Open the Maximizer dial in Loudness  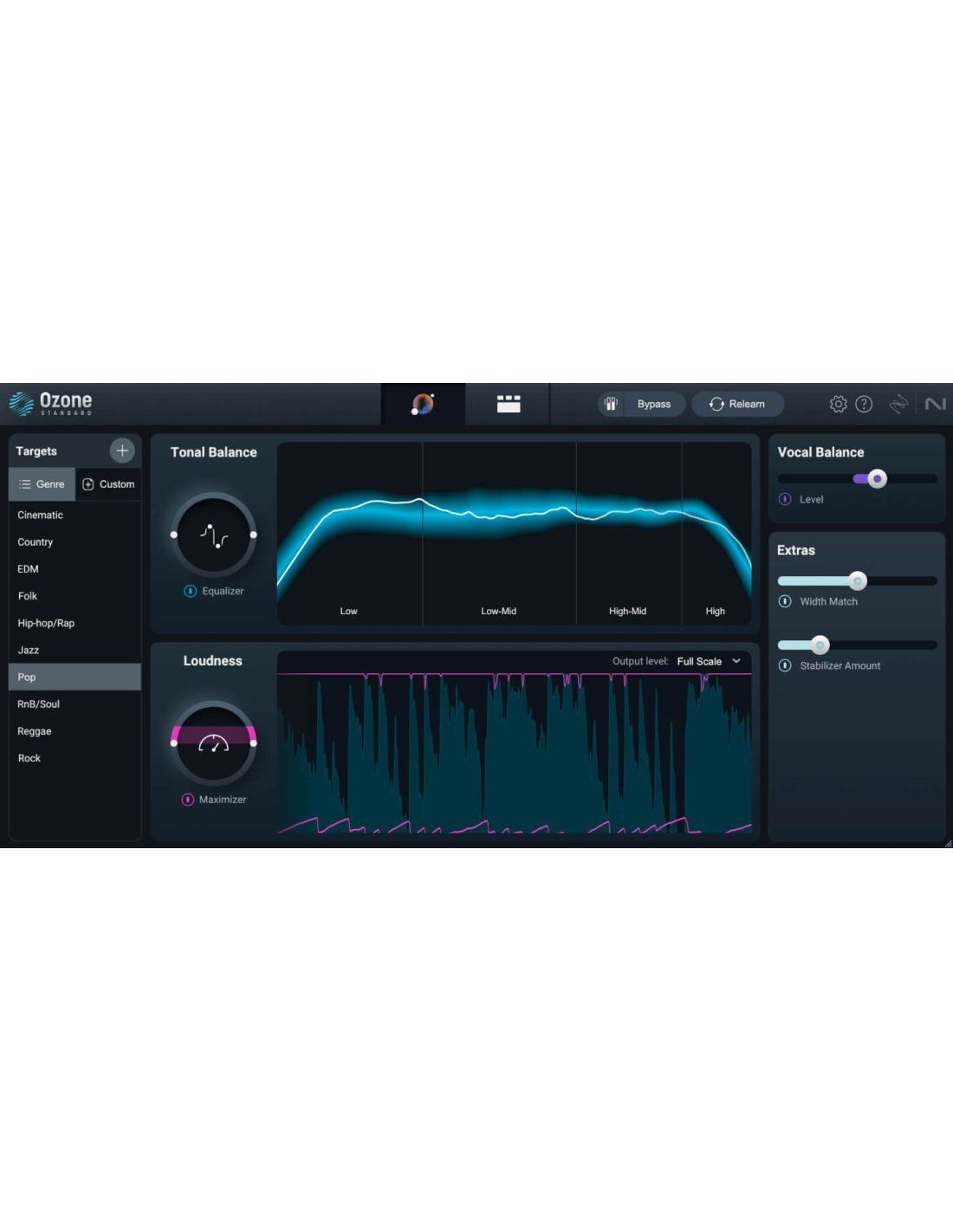pos(213,743)
